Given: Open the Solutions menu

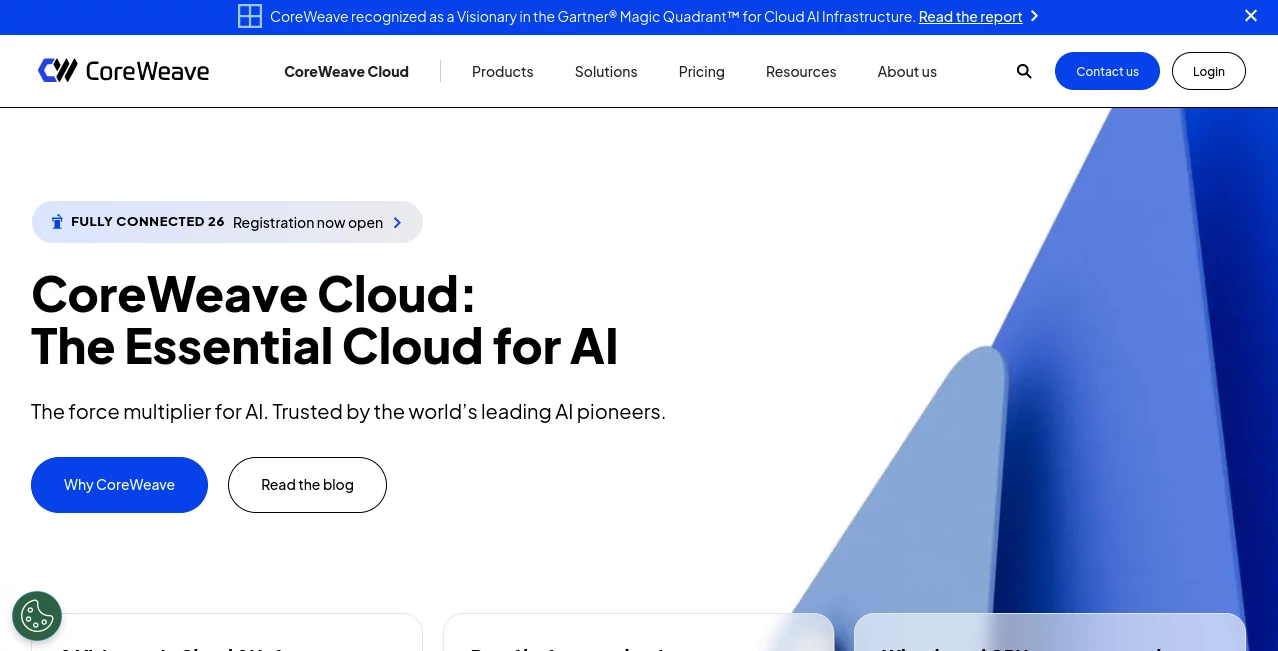Looking at the screenshot, I should (x=606, y=72).
